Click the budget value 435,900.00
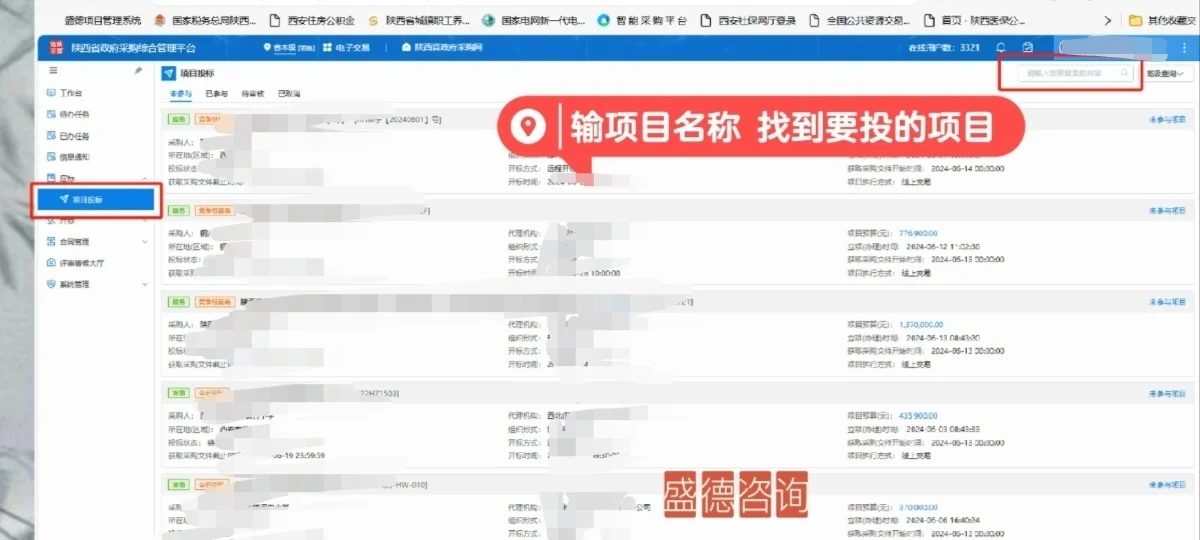This screenshot has width=1200, height=540. pyautogui.click(x=918, y=415)
